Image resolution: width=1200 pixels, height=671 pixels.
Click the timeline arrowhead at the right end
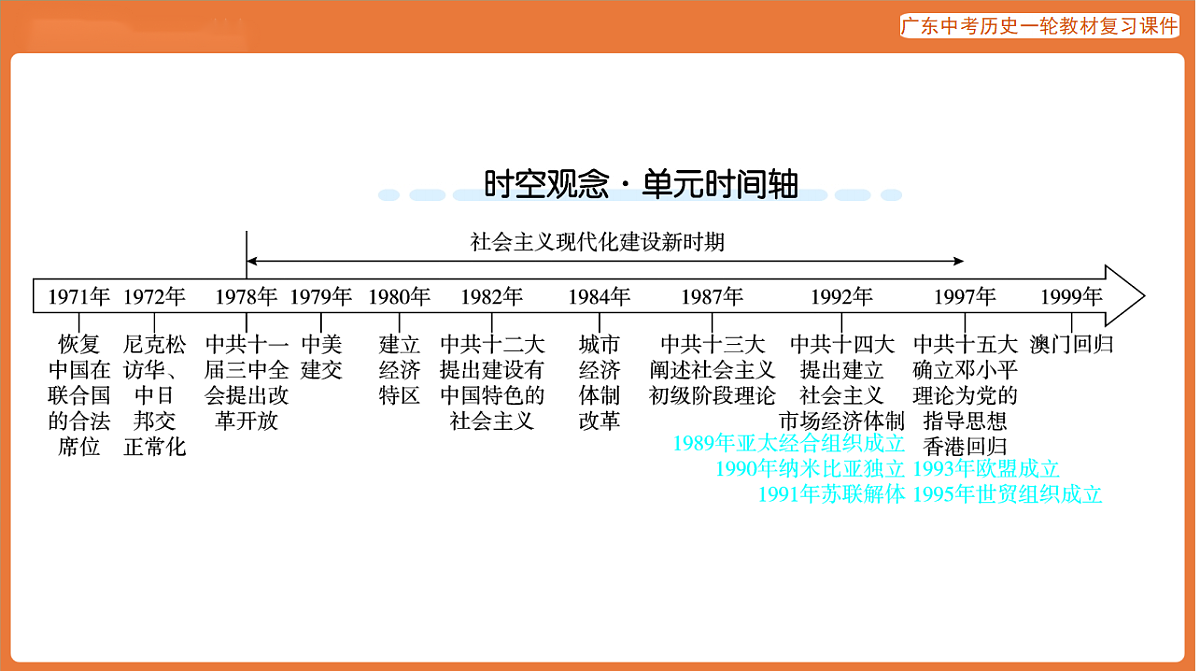coord(1124,295)
